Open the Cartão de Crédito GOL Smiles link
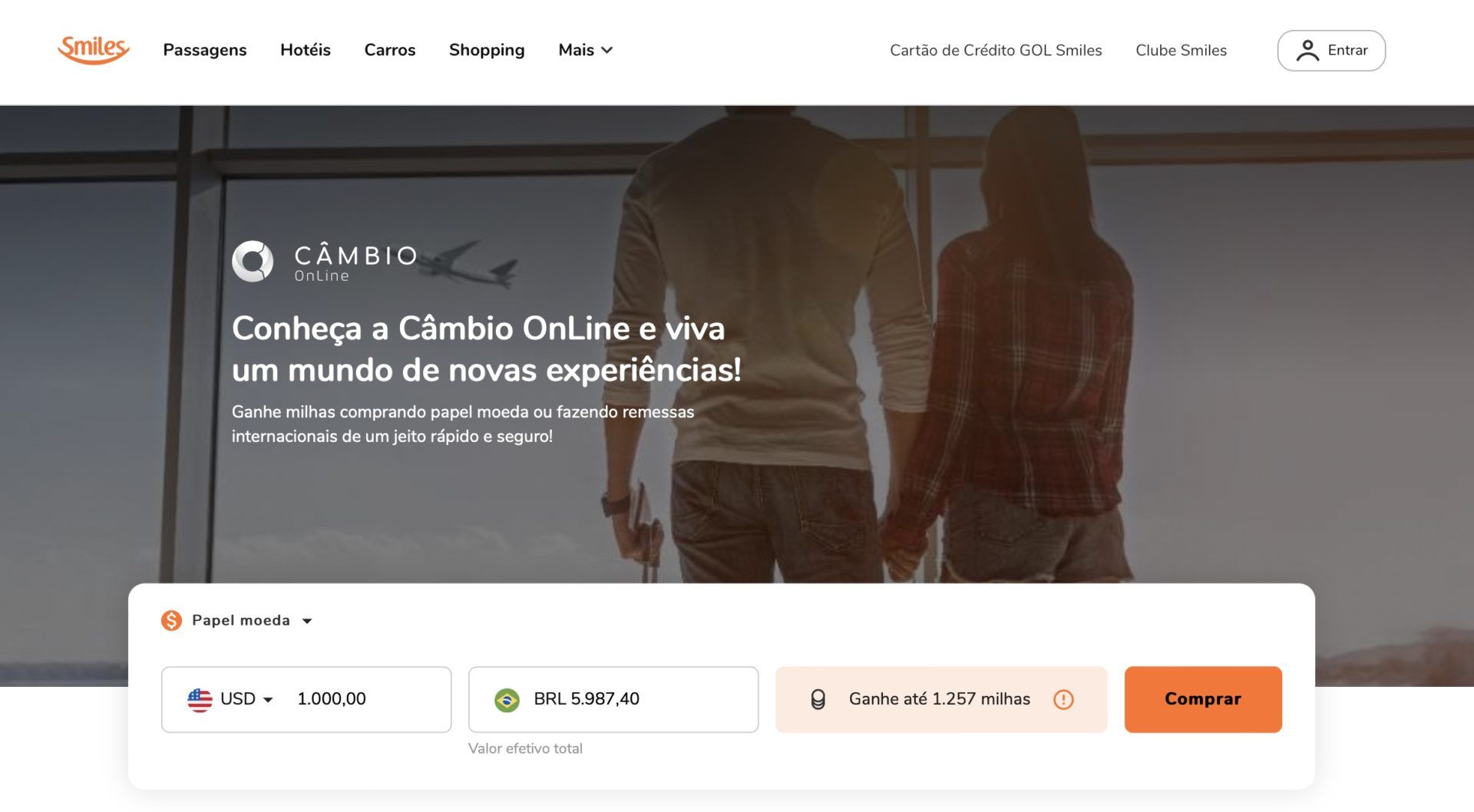The height and width of the screenshot is (812, 1474). tap(996, 51)
